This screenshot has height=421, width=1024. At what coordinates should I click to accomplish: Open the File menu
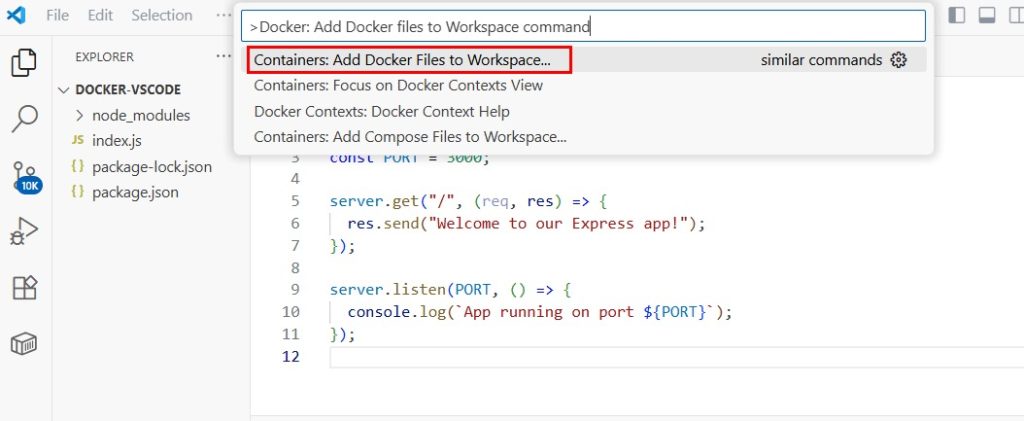click(58, 15)
